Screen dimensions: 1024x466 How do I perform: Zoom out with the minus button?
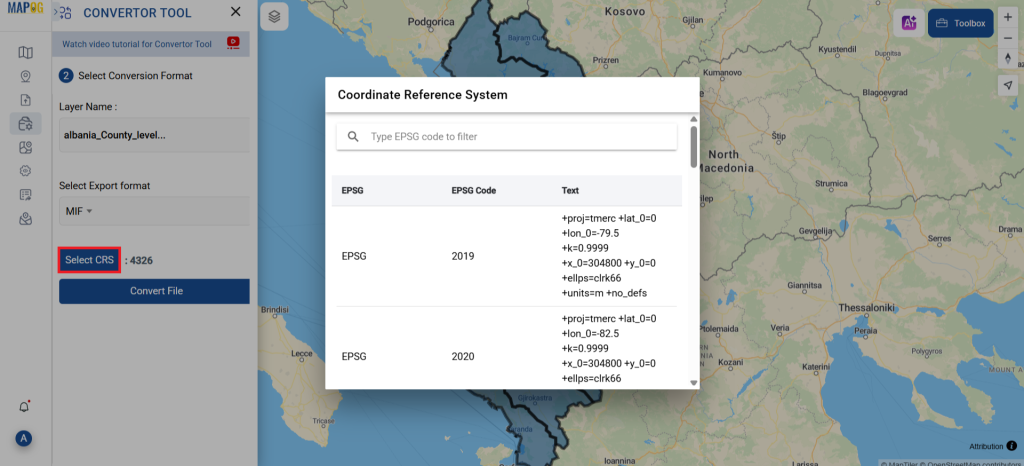[1008, 38]
